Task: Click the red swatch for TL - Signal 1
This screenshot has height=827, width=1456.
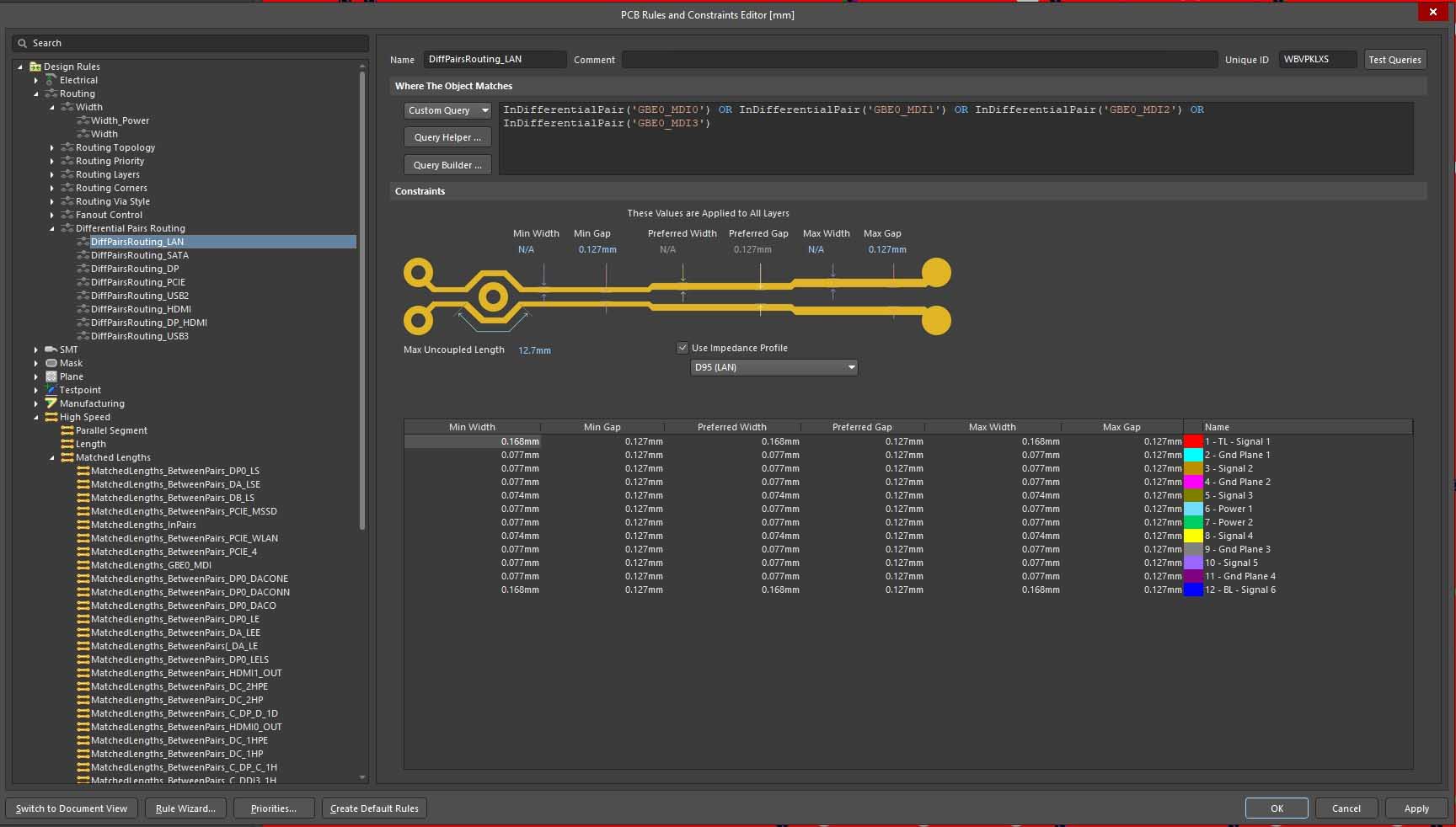Action: [1193, 441]
